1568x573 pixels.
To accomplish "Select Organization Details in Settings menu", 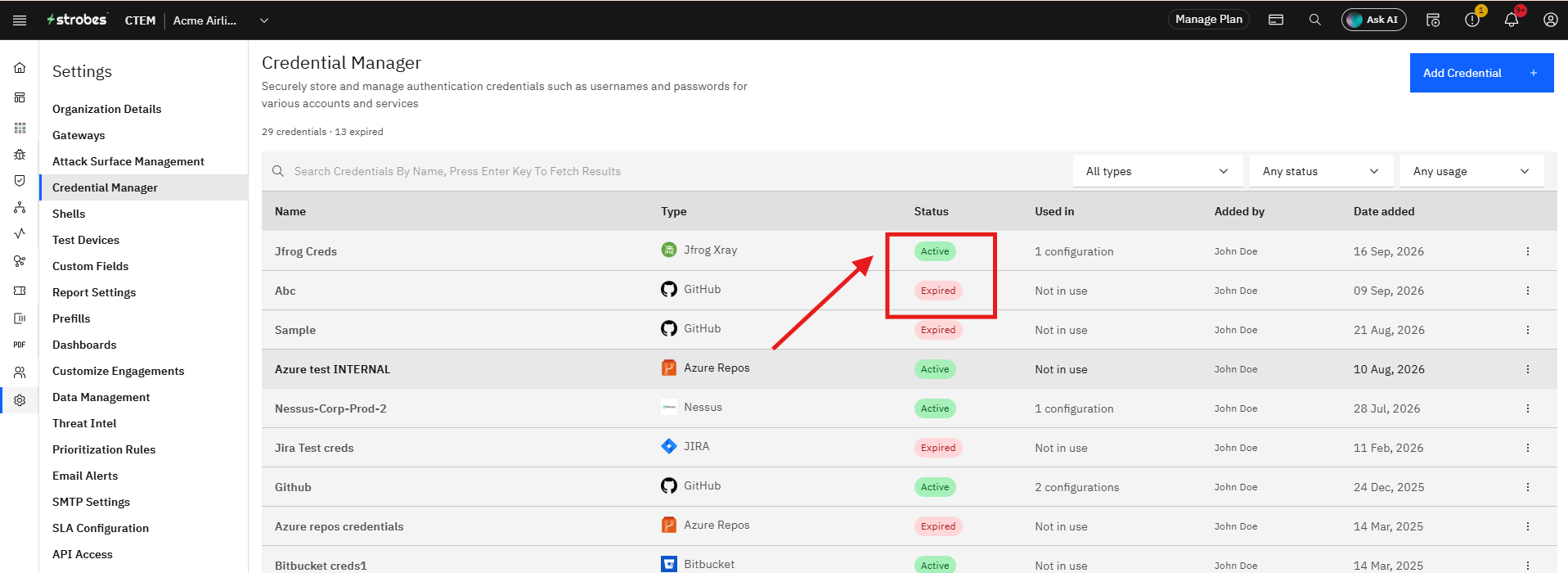I will click(106, 109).
